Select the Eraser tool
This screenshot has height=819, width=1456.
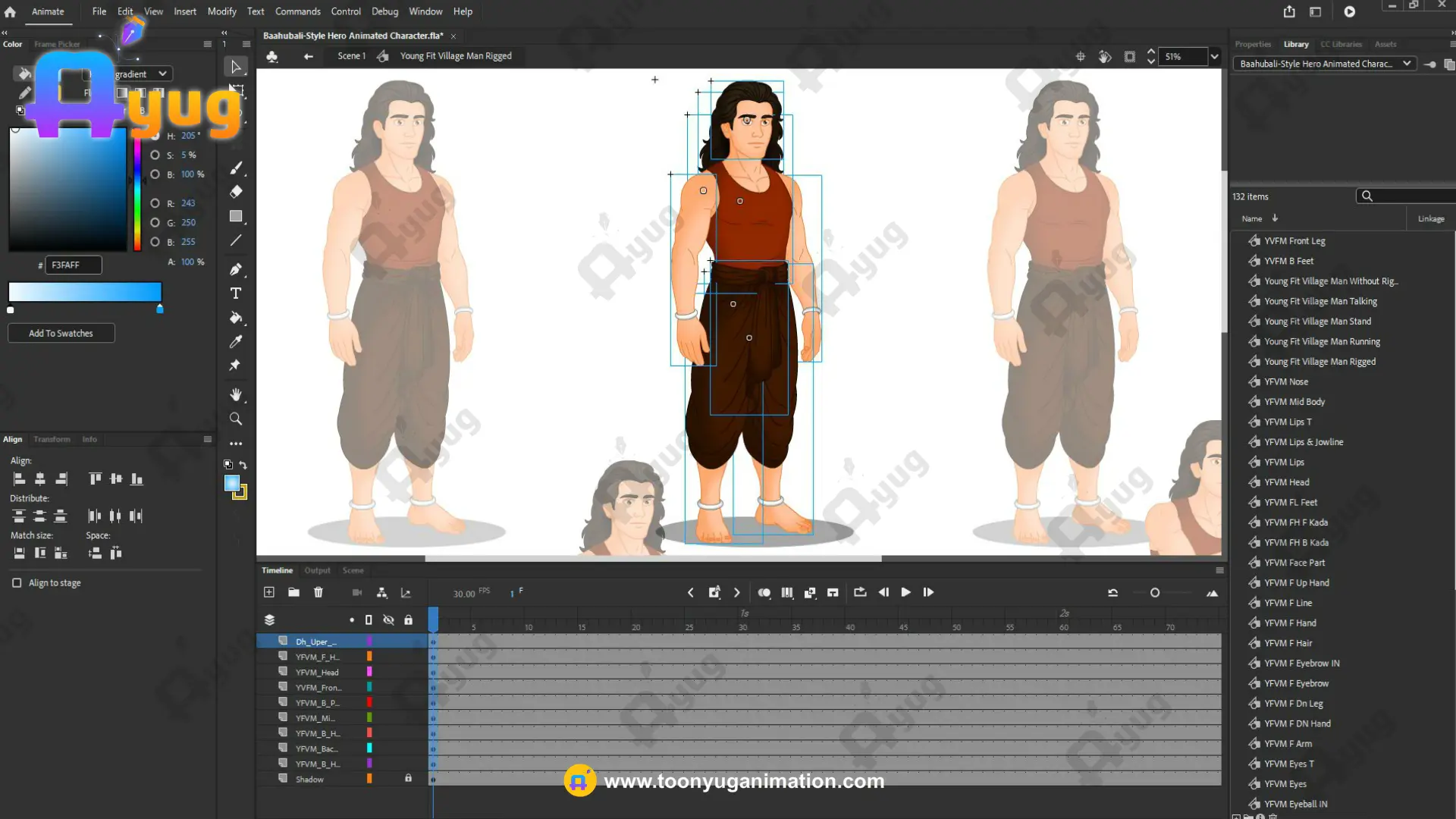tap(236, 192)
